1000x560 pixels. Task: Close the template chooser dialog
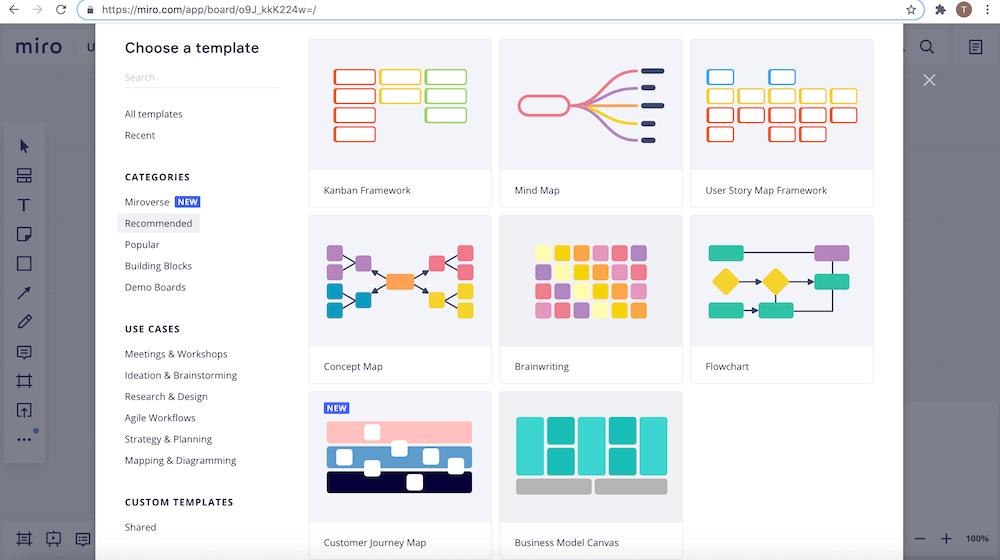pyautogui.click(x=930, y=80)
